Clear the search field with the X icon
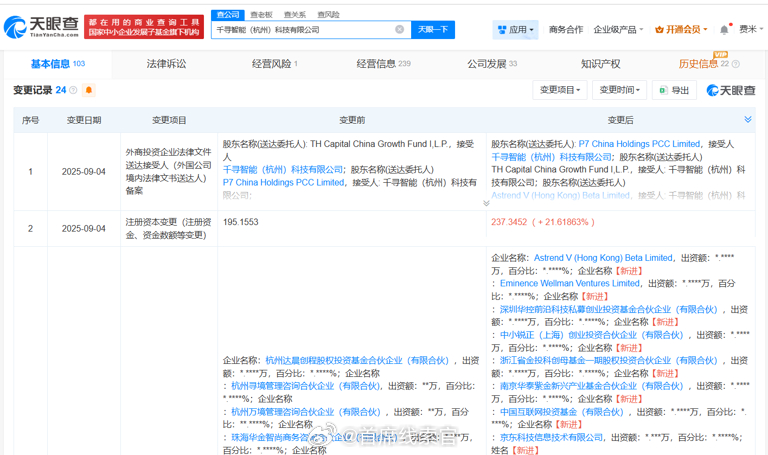The image size is (768, 455). [x=400, y=29]
